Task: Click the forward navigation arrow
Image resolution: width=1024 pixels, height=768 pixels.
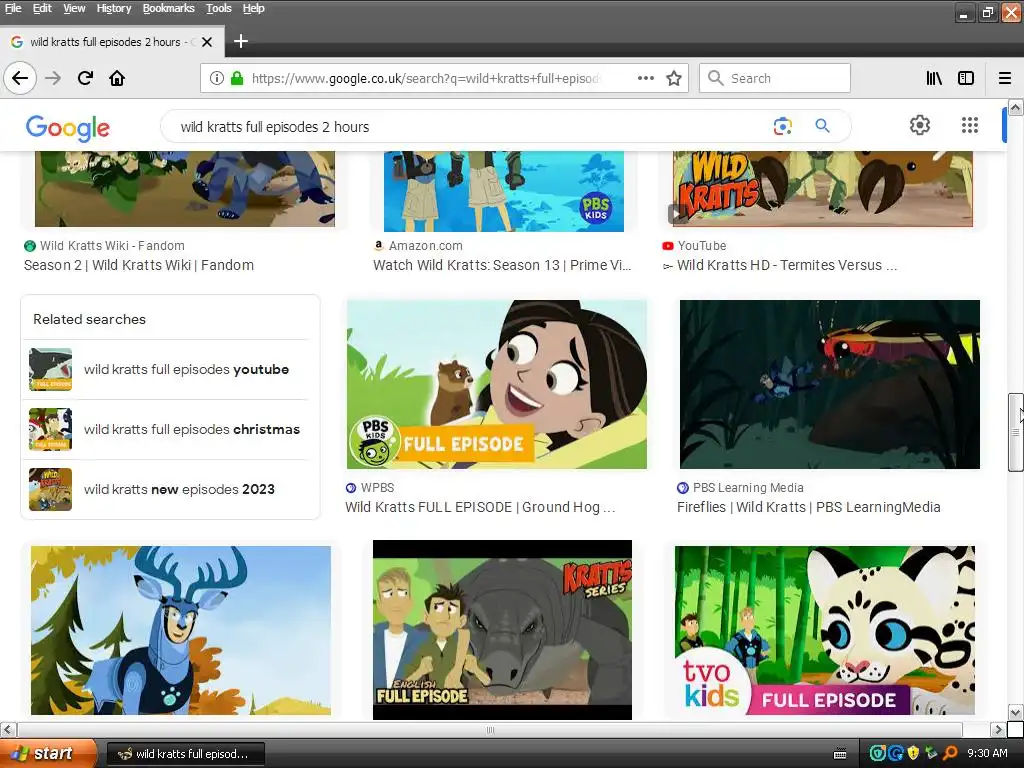Action: [x=53, y=78]
